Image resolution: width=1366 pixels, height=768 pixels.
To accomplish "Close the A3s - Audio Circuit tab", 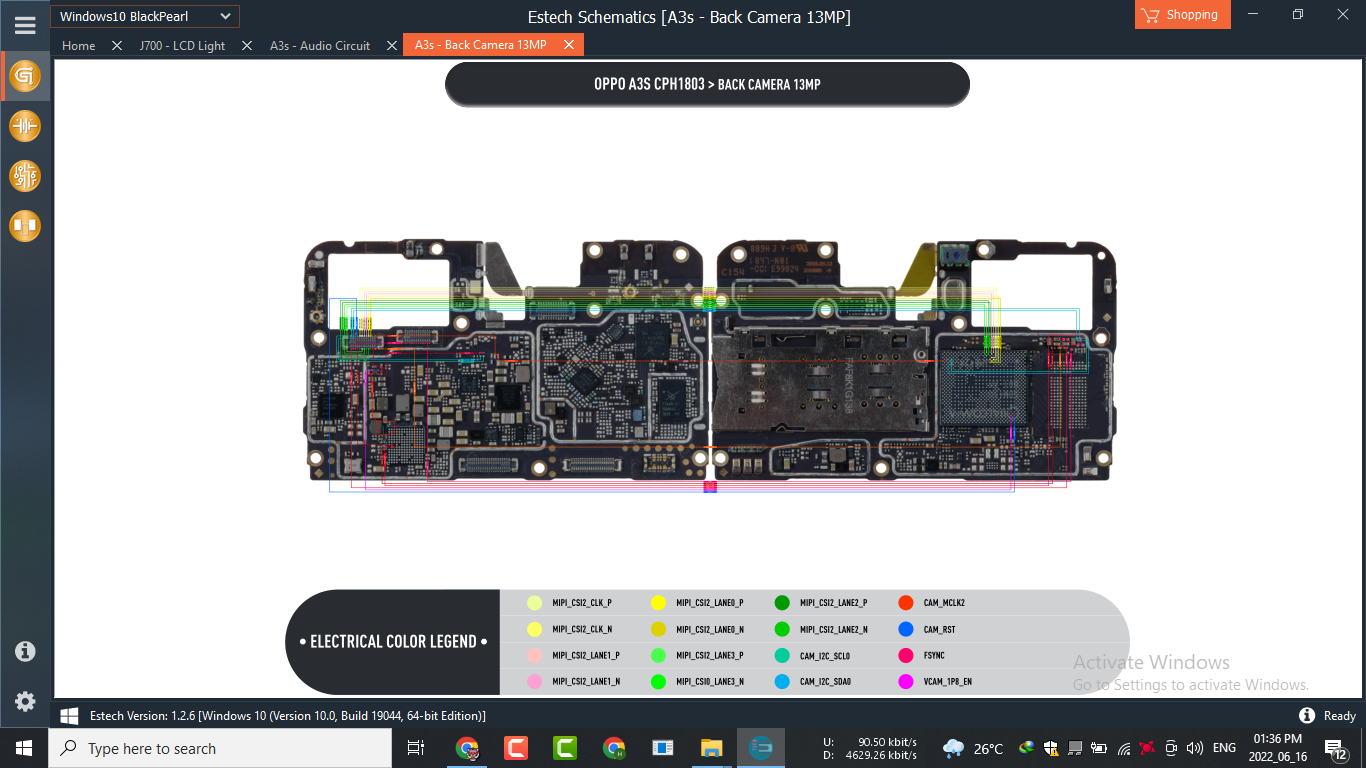I will coord(391,45).
